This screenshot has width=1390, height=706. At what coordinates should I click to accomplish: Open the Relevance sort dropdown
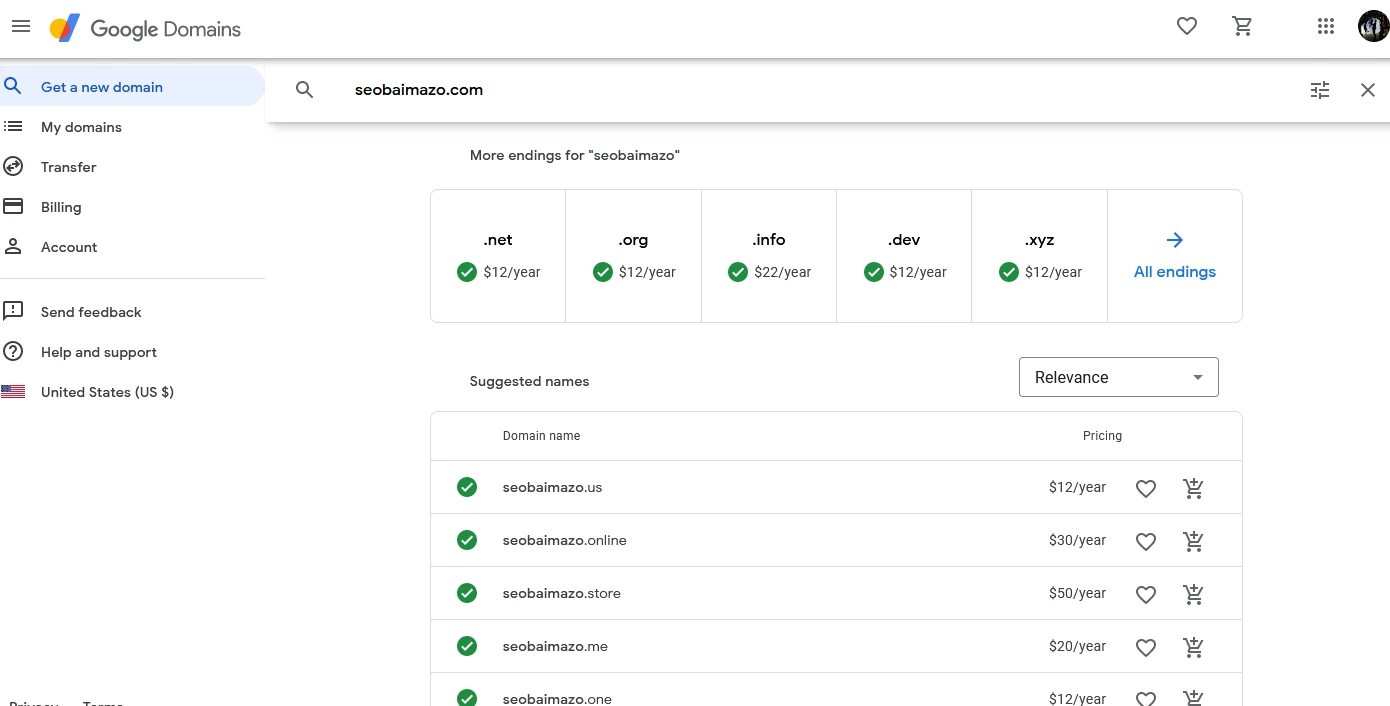1119,377
